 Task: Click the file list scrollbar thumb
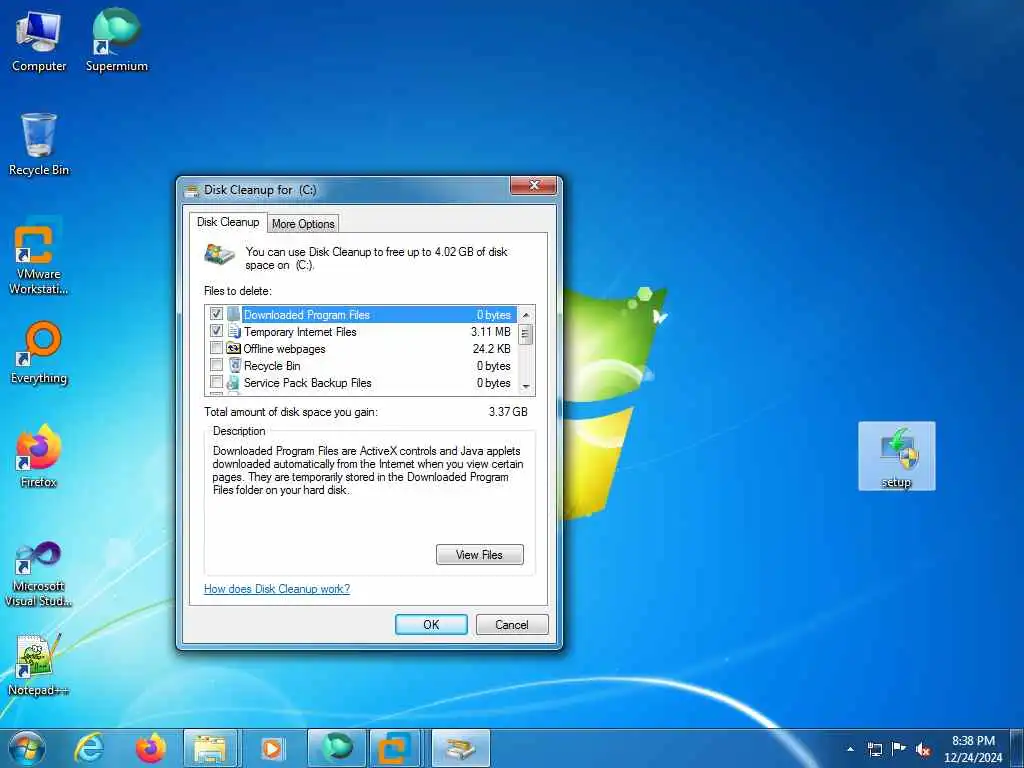pyautogui.click(x=526, y=335)
